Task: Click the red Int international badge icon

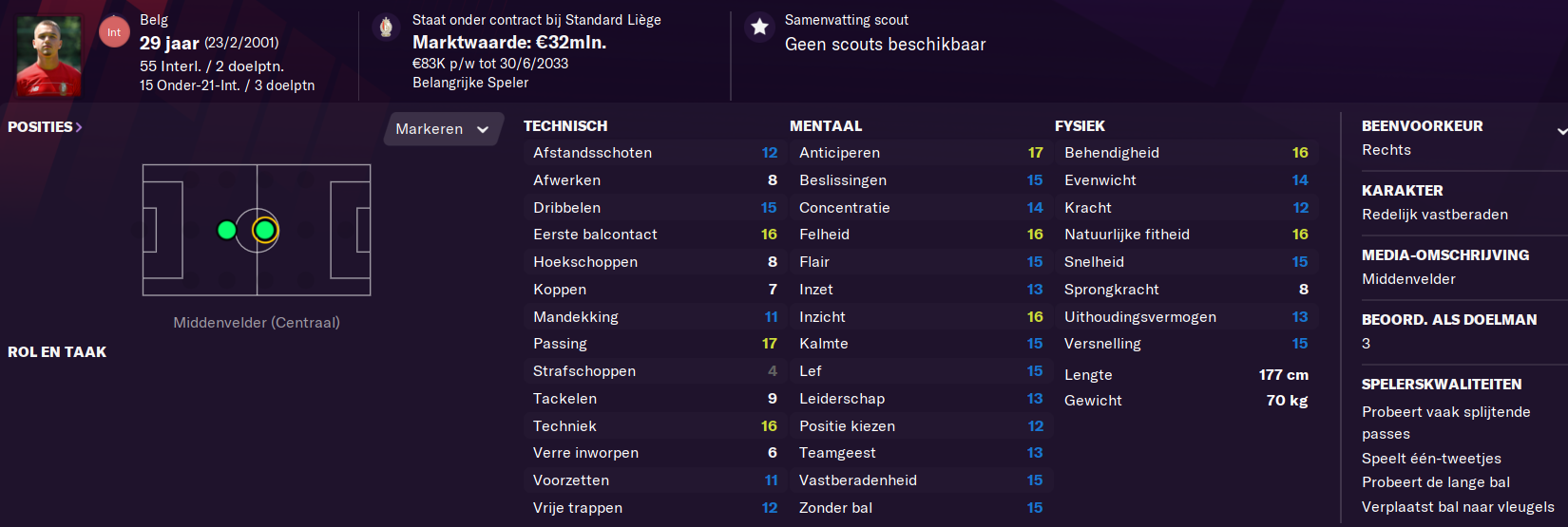Action: point(114,32)
